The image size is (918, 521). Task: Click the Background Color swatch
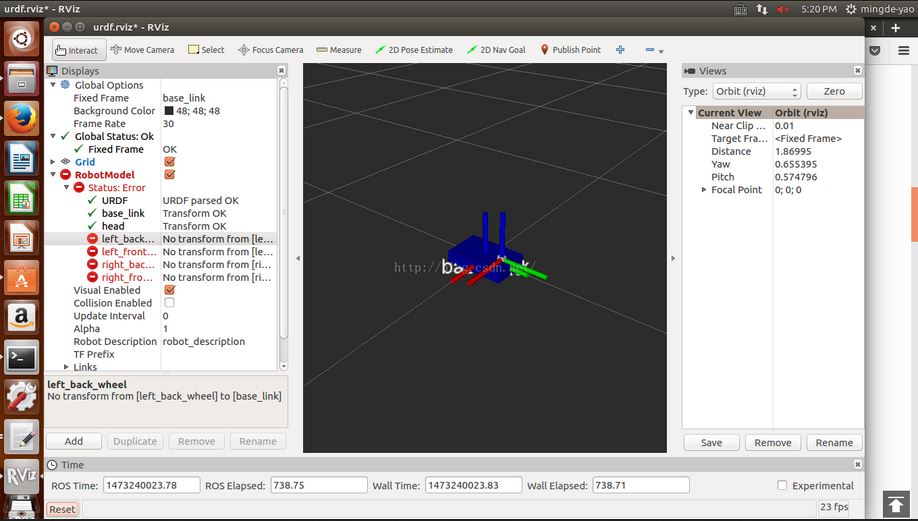tap(169, 111)
